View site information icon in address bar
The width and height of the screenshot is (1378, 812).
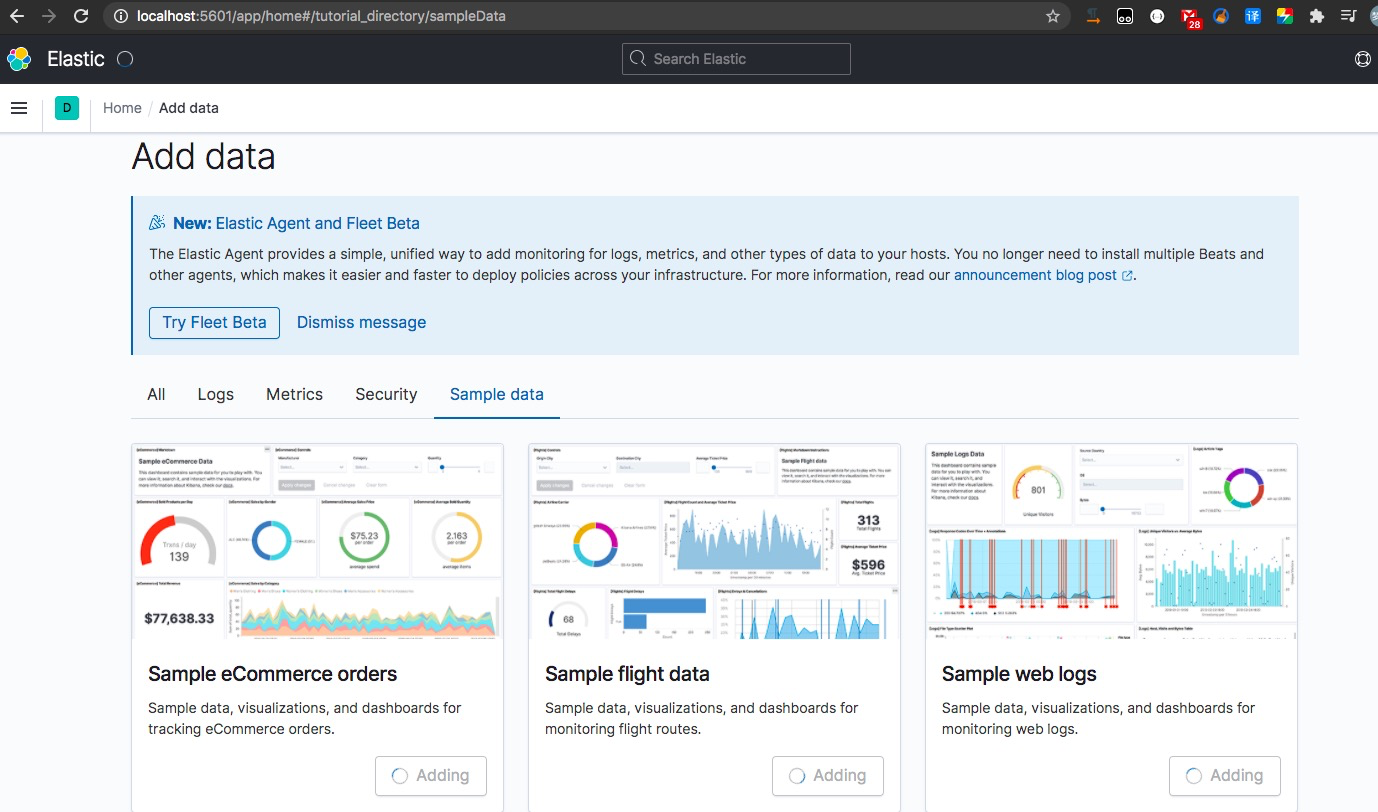120,16
